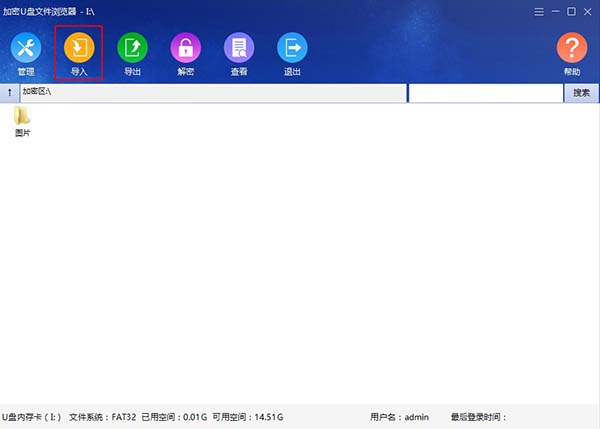Open the 管理 (Manage) tool icon
600x429 pixels.
26,47
